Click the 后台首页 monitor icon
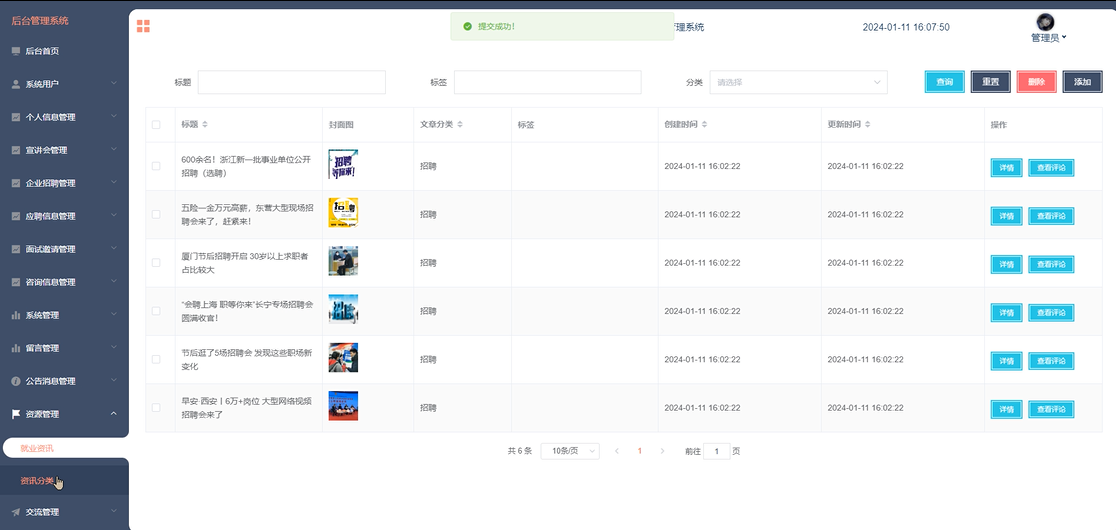This screenshot has height=530, width=1116. [16, 51]
